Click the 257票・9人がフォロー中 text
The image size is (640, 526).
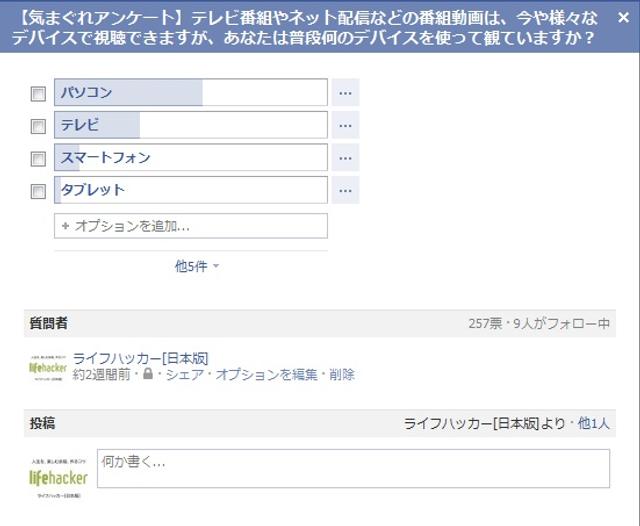539,324
